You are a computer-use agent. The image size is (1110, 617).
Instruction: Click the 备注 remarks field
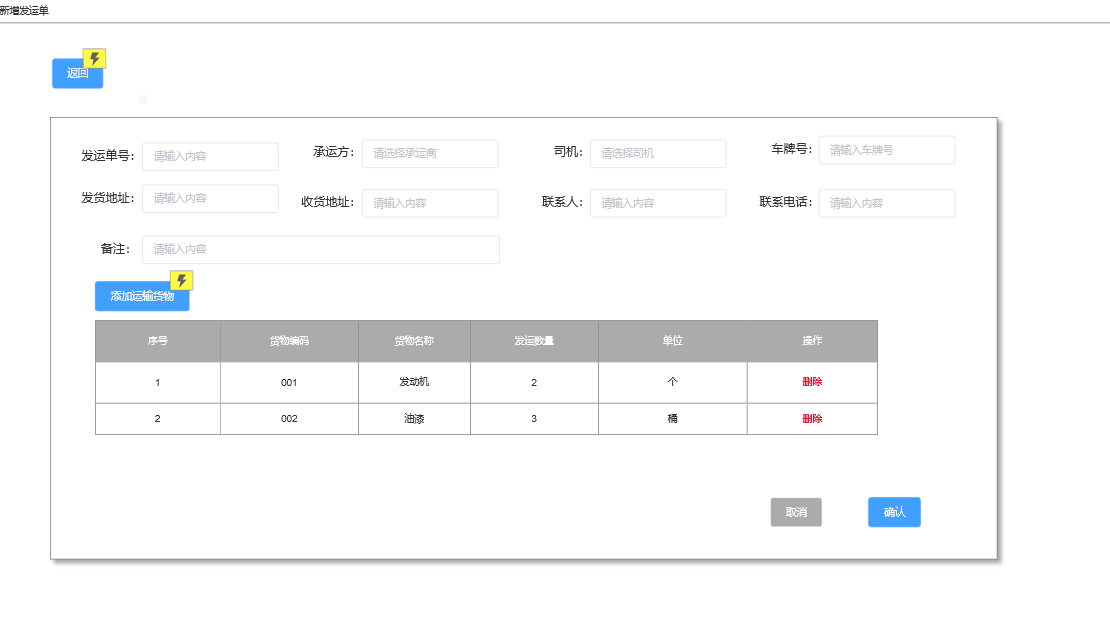click(320, 249)
